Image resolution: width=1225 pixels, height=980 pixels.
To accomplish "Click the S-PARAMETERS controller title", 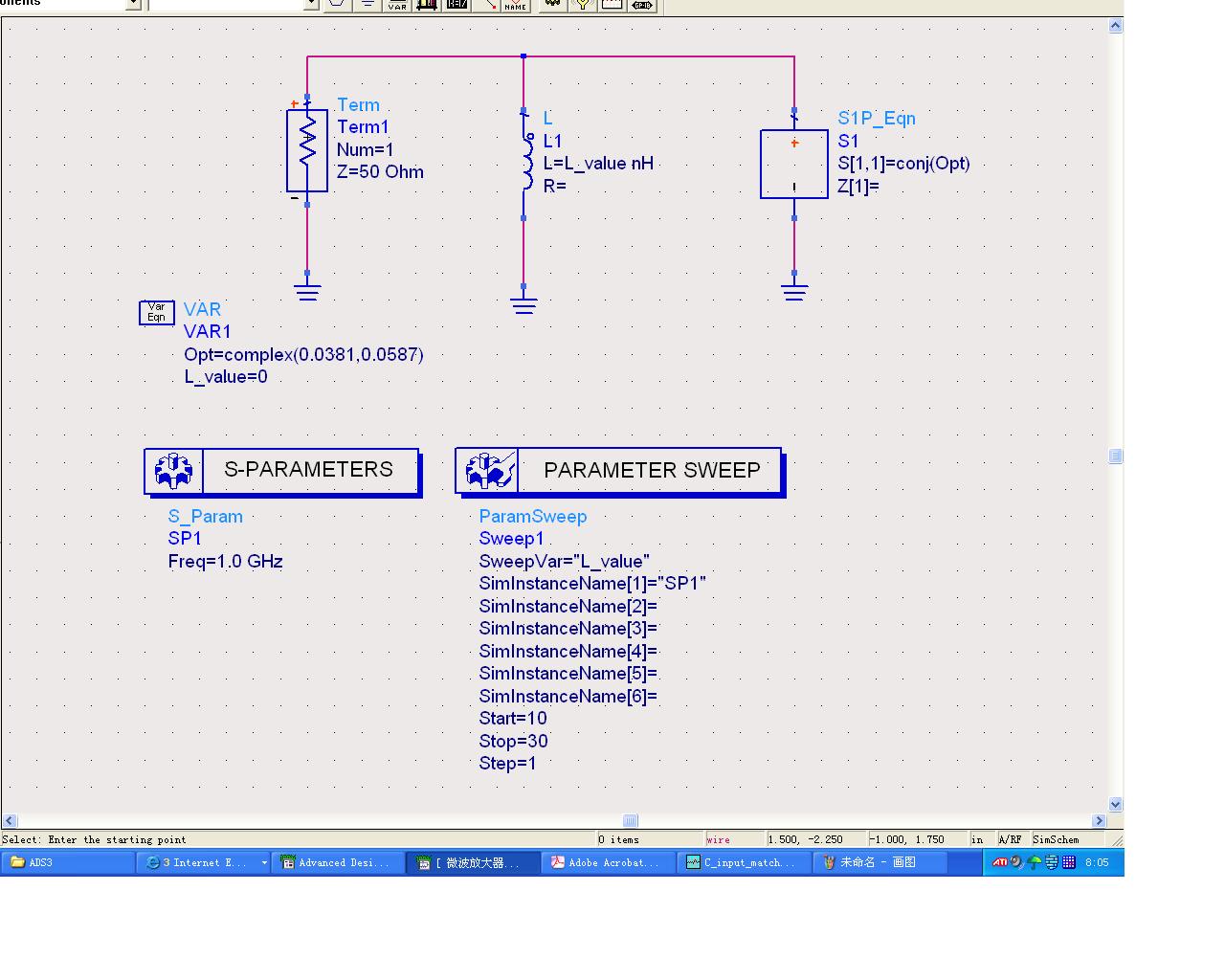I will tap(308, 470).
